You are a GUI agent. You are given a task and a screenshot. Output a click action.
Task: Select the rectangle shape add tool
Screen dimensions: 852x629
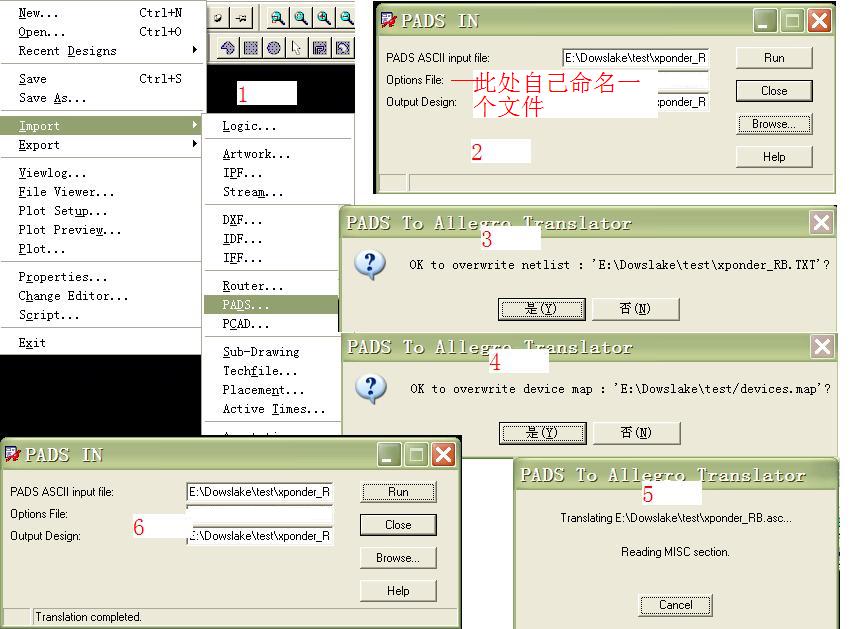coord(250,48)
